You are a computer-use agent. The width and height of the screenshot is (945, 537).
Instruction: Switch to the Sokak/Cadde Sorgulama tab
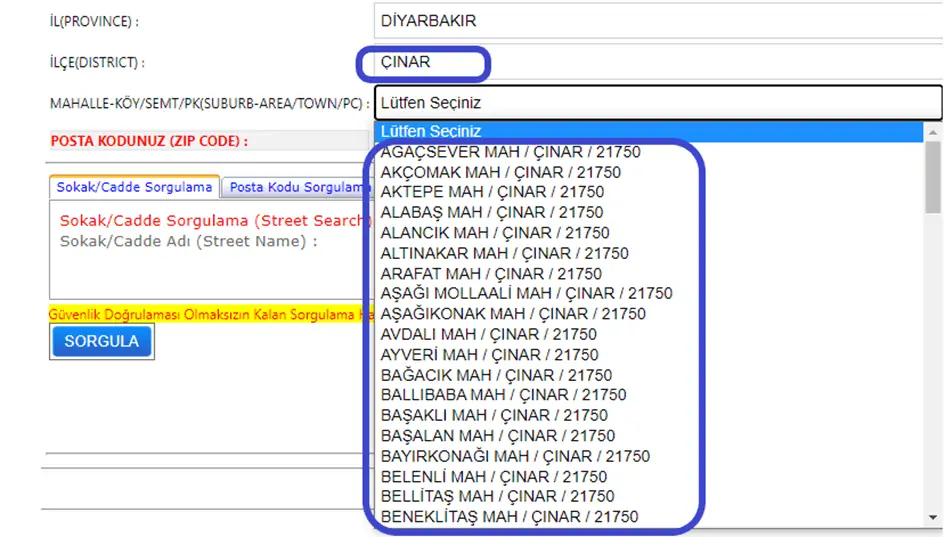134,187
